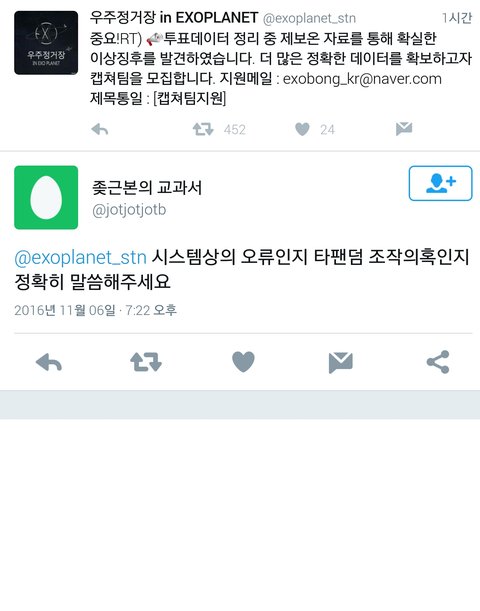Retweet the jotjotjotb tweet
Viewport: 480px width, 611px height.
[x=146, y=362]
